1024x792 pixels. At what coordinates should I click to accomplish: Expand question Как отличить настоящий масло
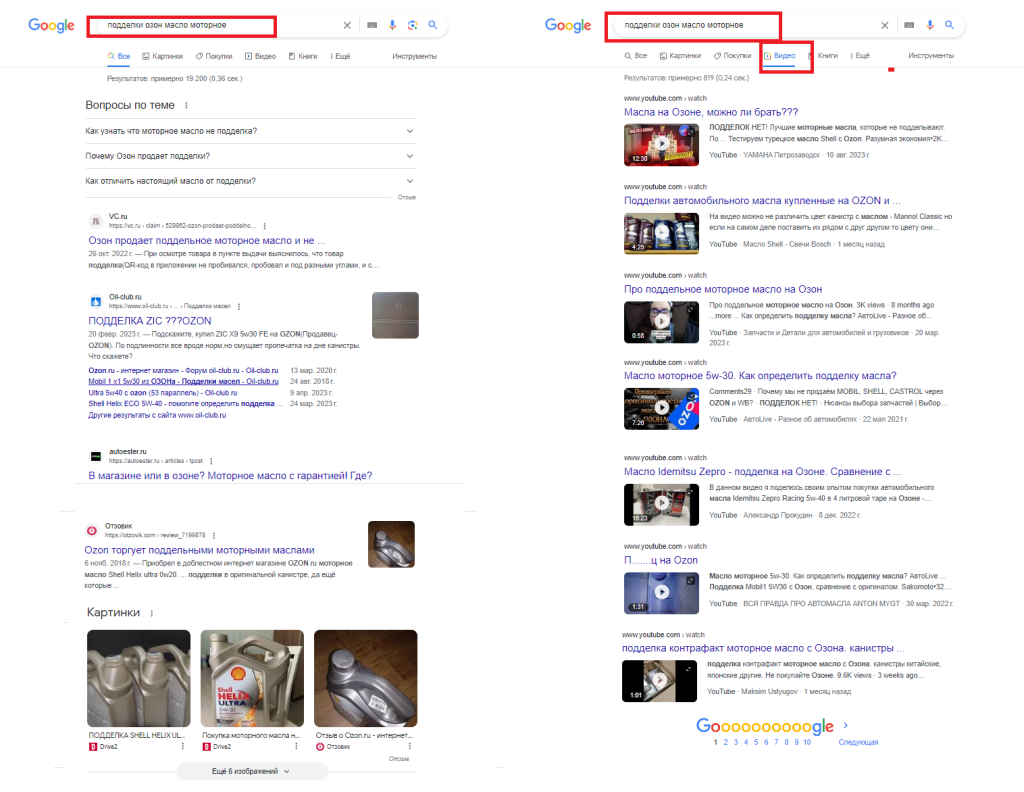point(250,181)
